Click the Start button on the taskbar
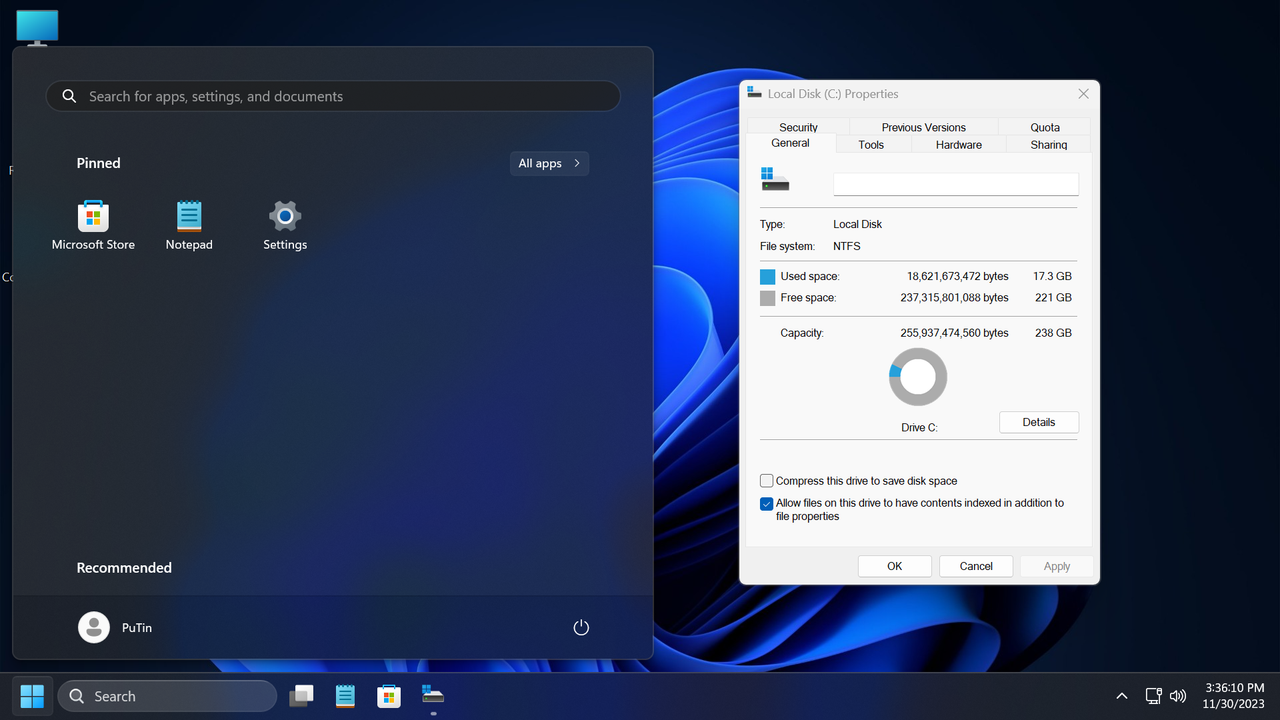Image resolution: width=1280 pixels, height=720 pixels. click(x=31, y=695)
